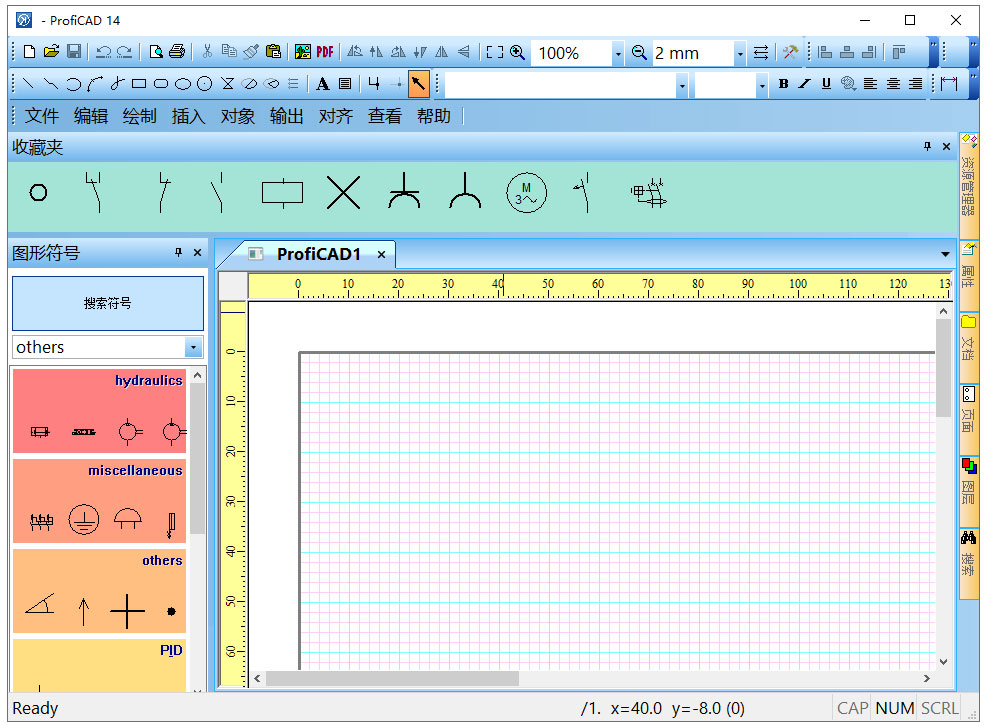
Task: Close the ProfiCAD1 tab
Action: (381, 254)
